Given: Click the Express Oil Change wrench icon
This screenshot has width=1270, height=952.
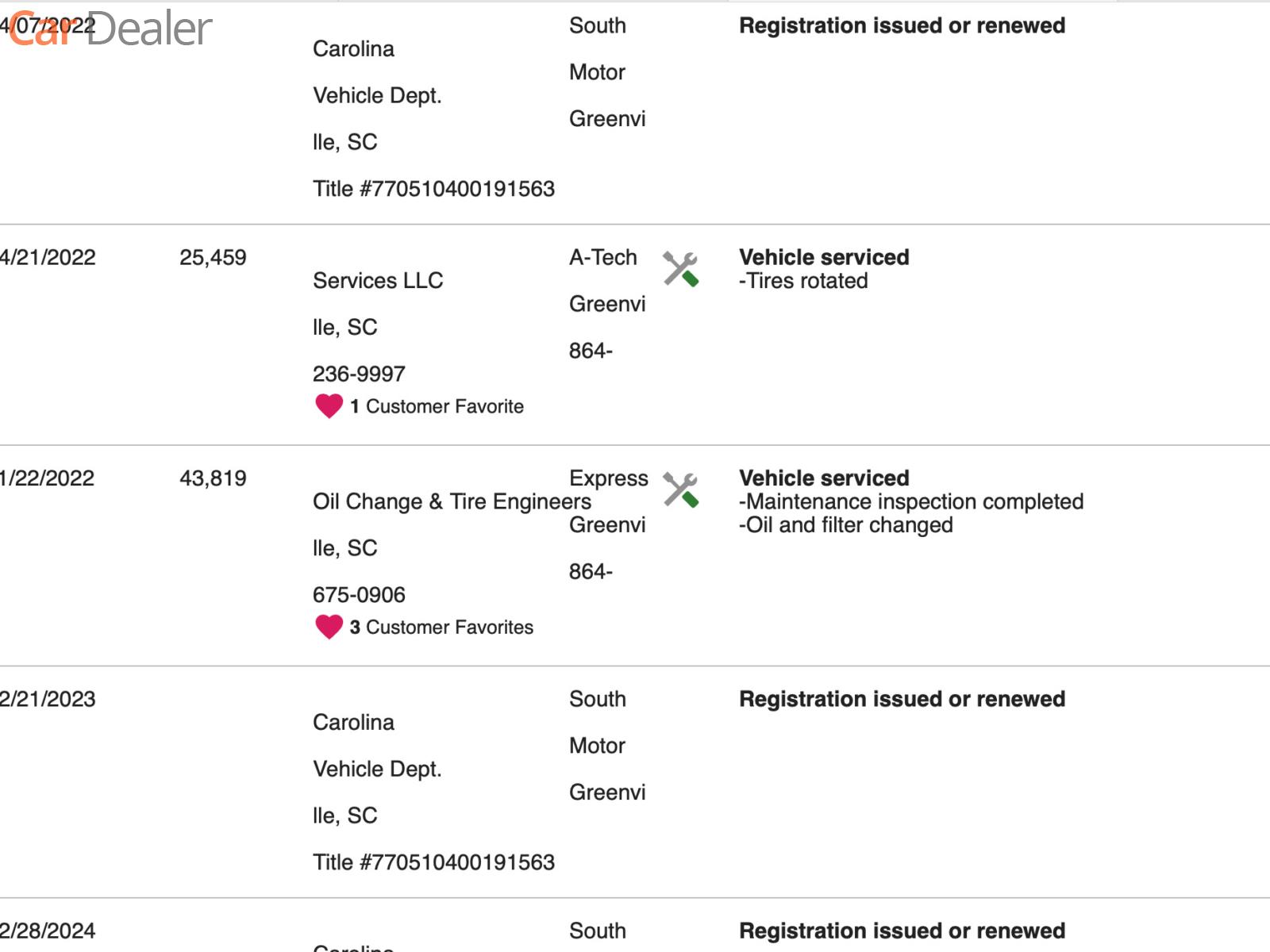Looking at the screenshot, I should [680, 489].
